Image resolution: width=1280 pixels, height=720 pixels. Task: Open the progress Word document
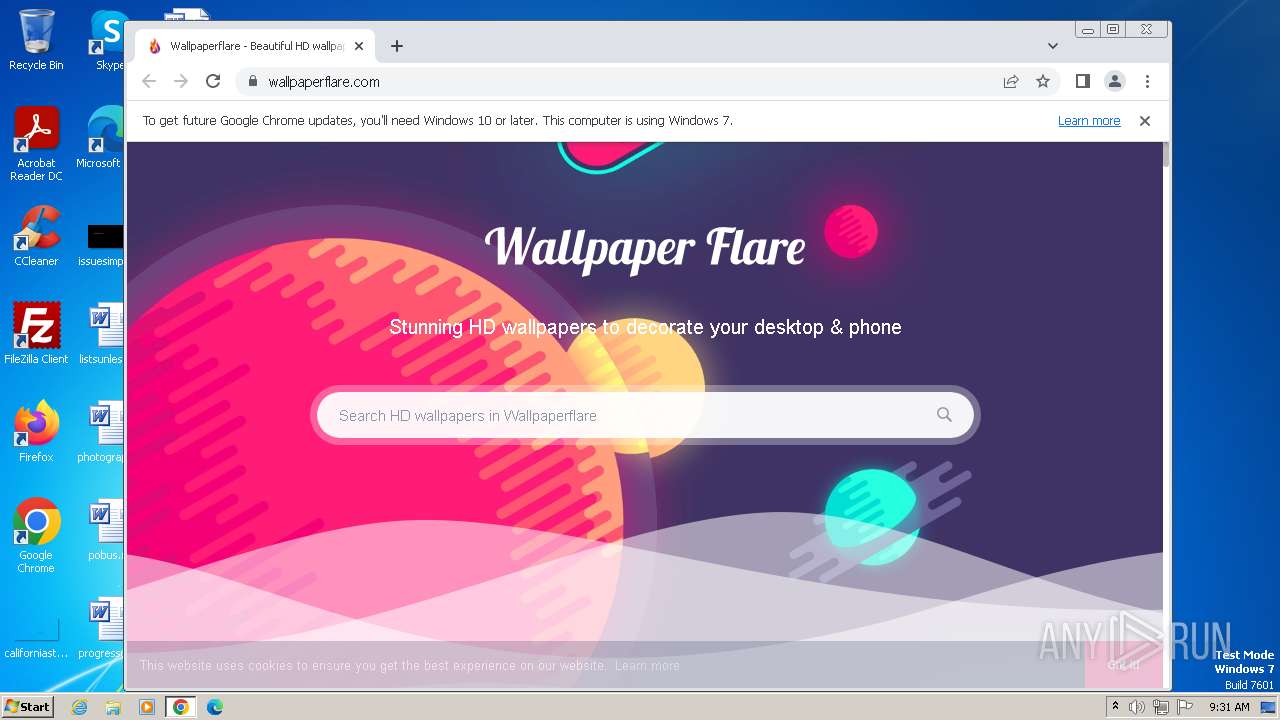coord(103,627)
